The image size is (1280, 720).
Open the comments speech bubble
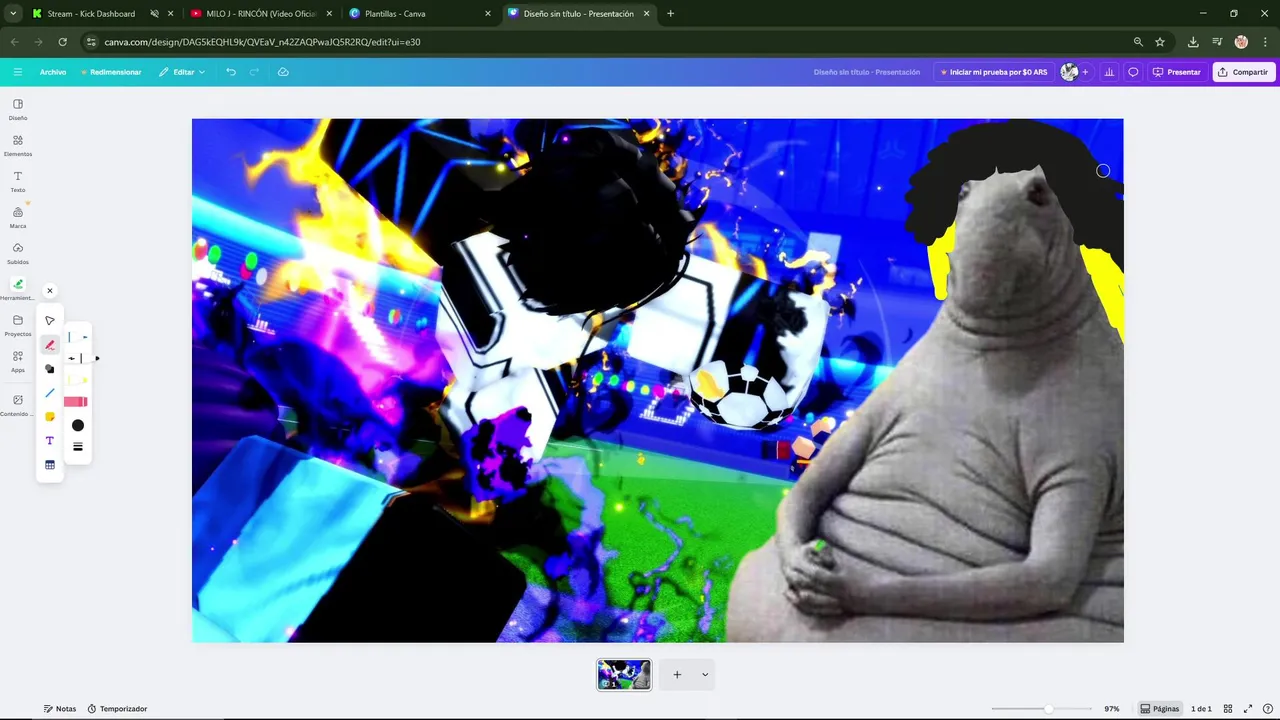pos(1133,72)
